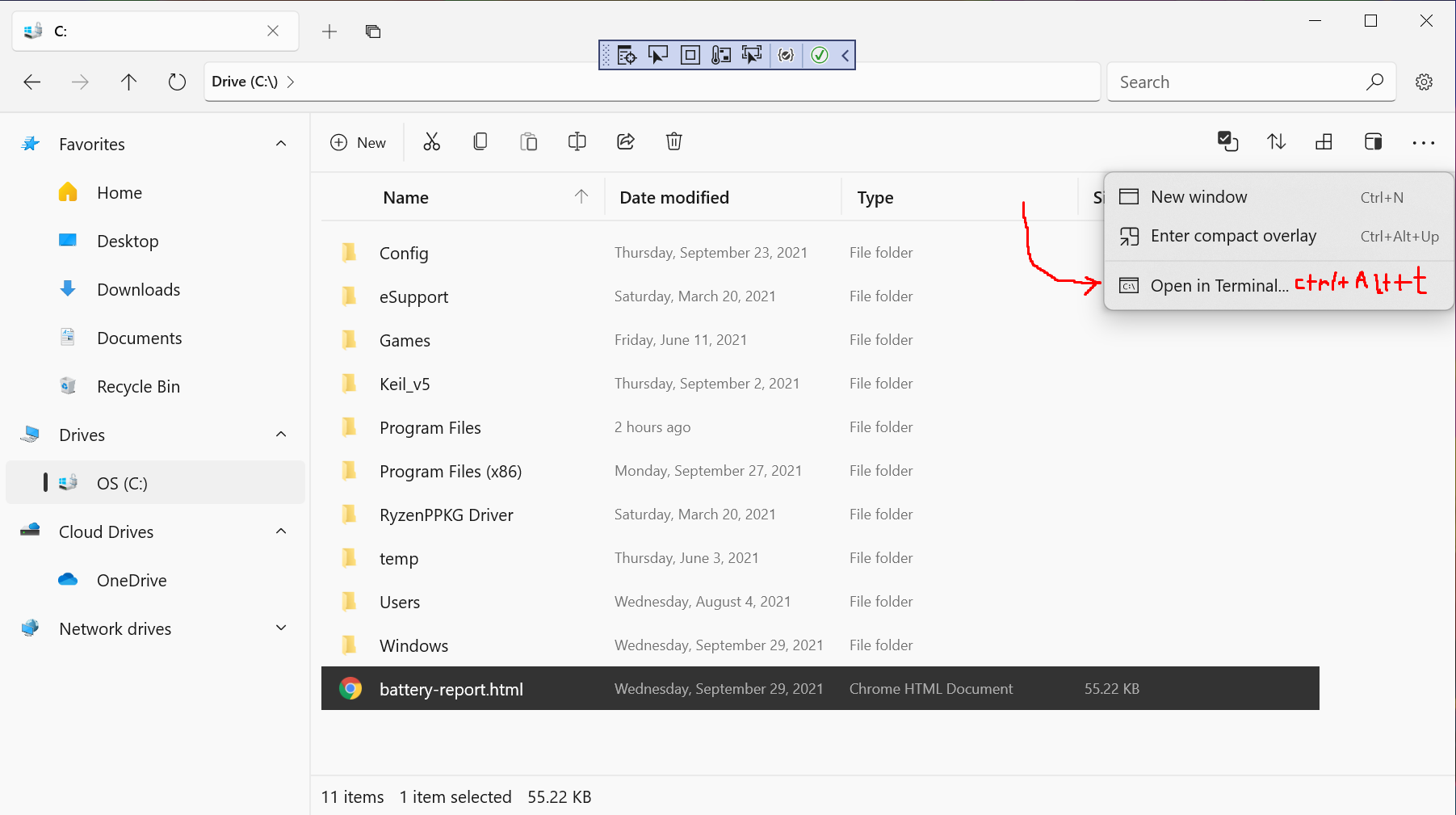Select New window menu item

1279,197
